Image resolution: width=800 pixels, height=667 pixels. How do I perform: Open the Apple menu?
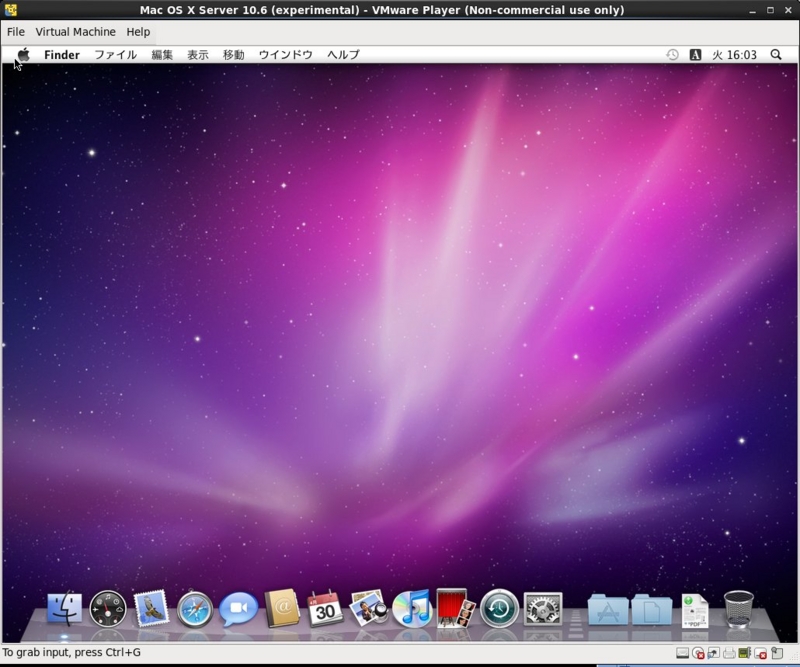pos(23,54)
